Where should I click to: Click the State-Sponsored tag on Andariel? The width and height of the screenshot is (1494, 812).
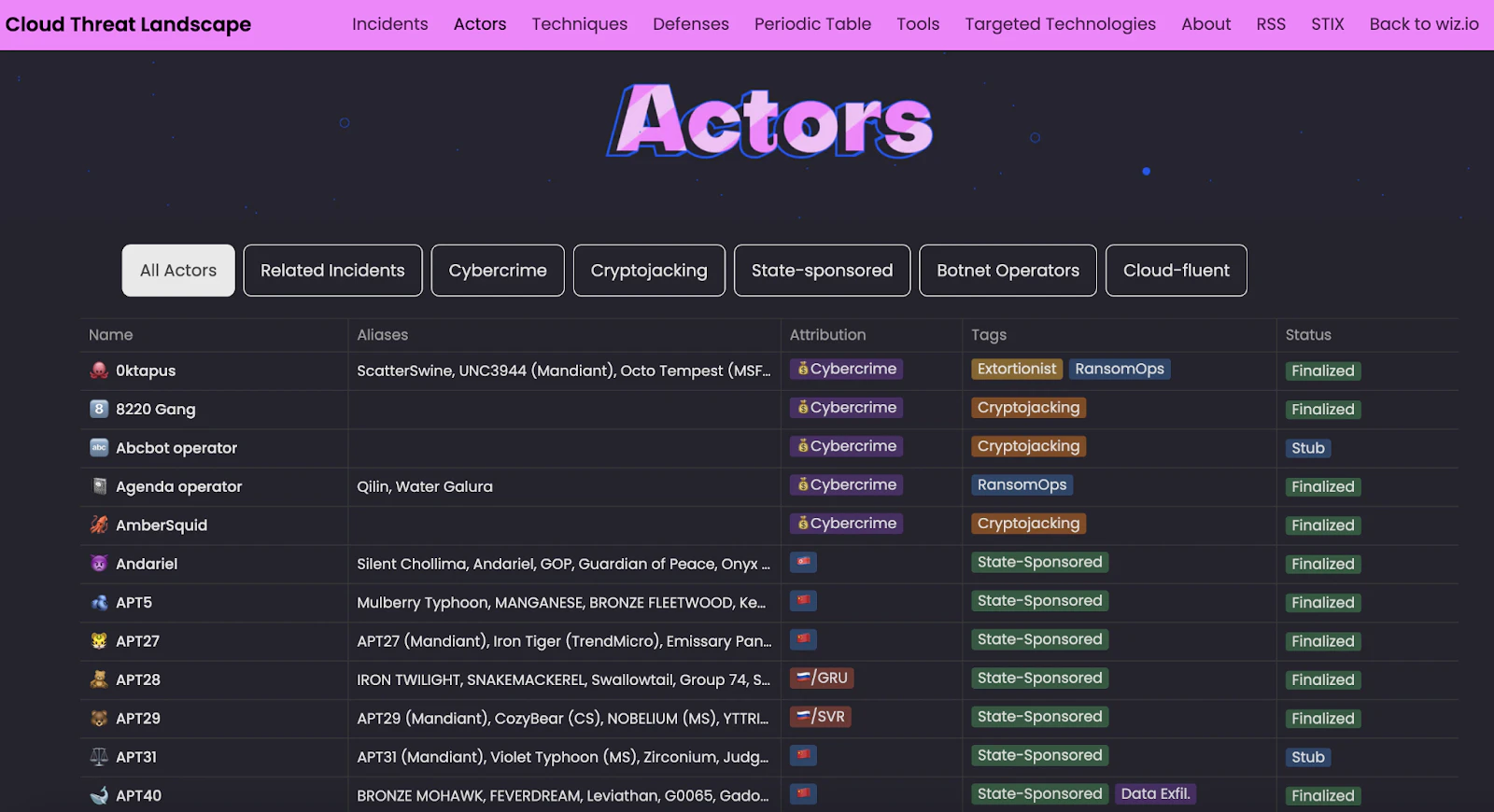click(1039, 562)
